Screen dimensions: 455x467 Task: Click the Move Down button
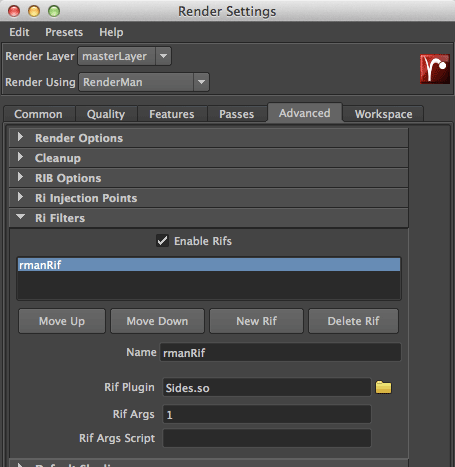point(157,321)
